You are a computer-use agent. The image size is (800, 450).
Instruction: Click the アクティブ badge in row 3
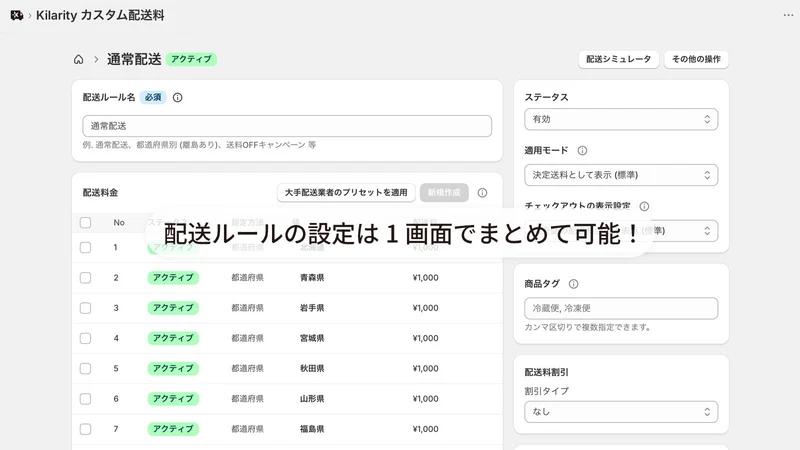[x=173, y=308]
